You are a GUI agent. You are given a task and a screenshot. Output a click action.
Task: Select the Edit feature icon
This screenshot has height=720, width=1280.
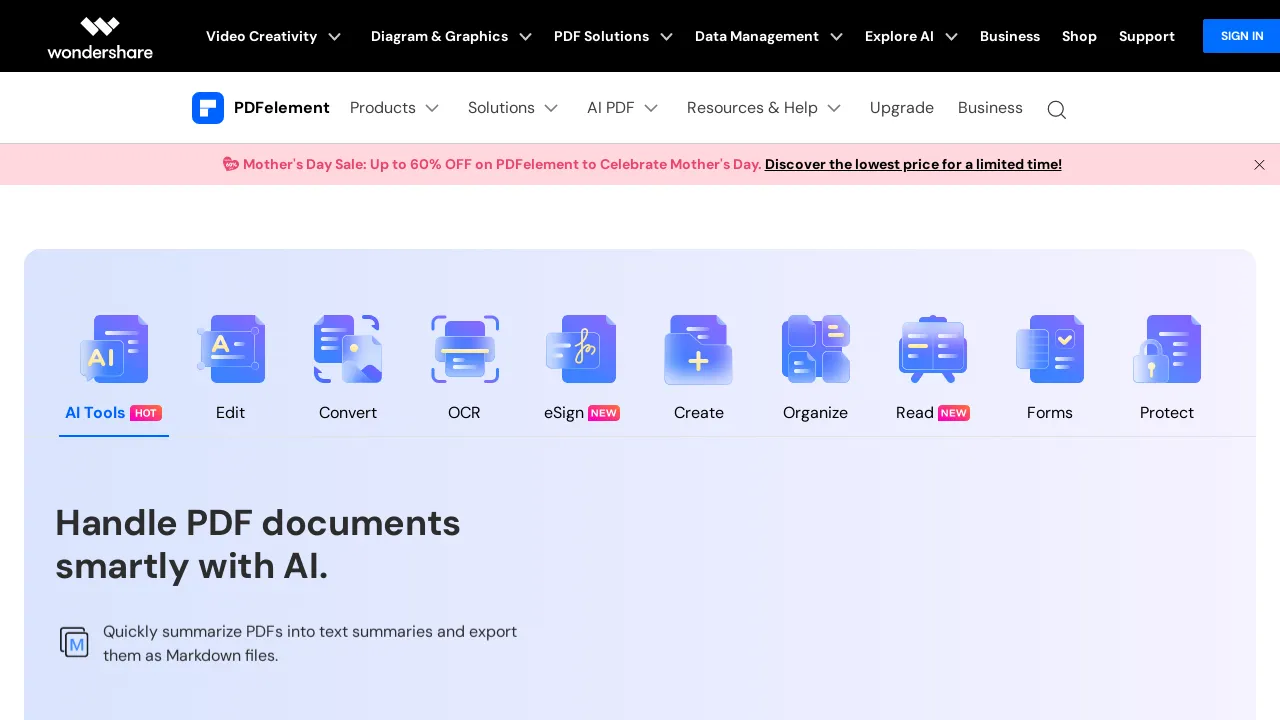click(231, 349)
